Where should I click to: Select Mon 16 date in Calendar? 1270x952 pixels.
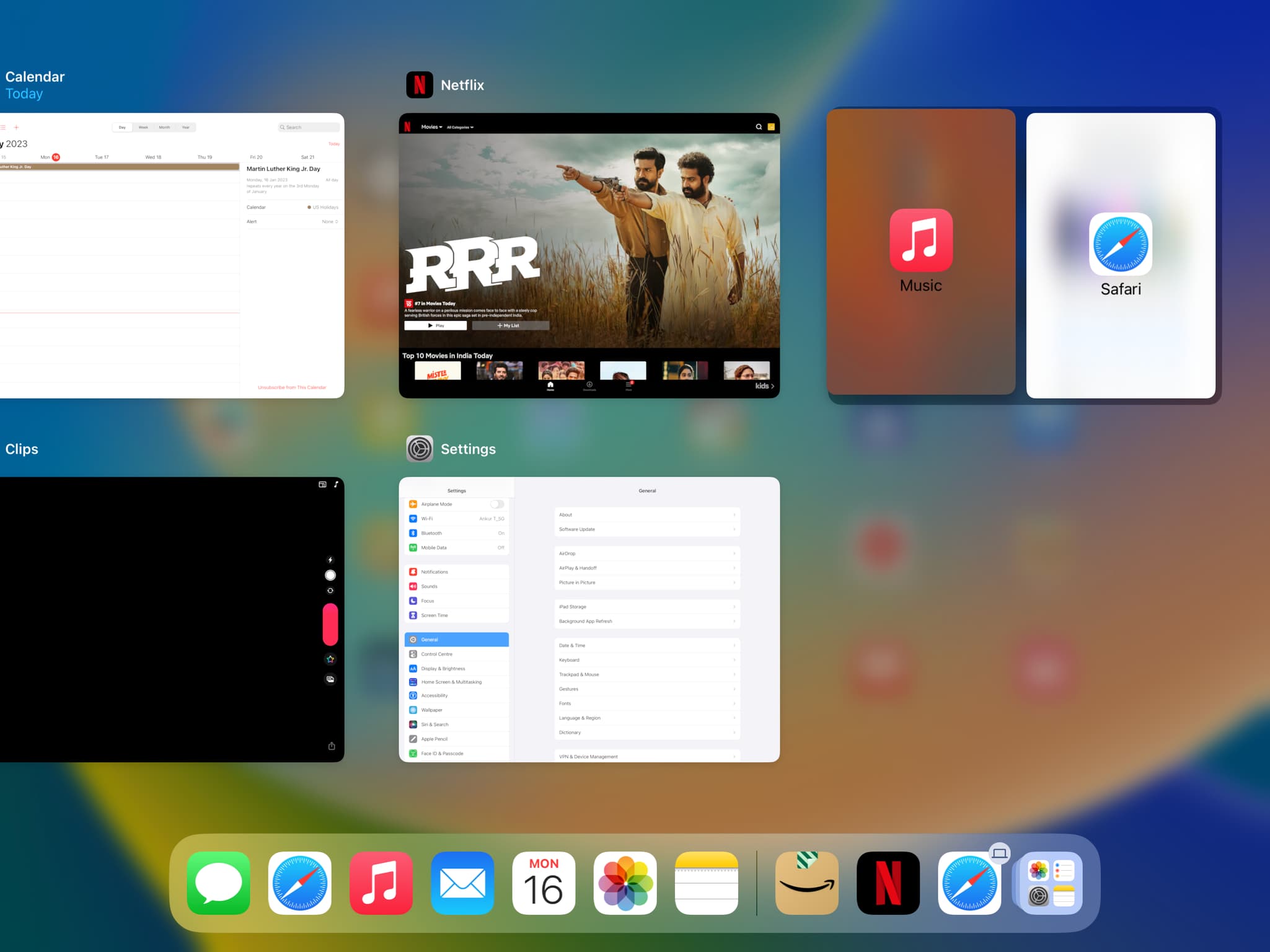coord(50,157)
